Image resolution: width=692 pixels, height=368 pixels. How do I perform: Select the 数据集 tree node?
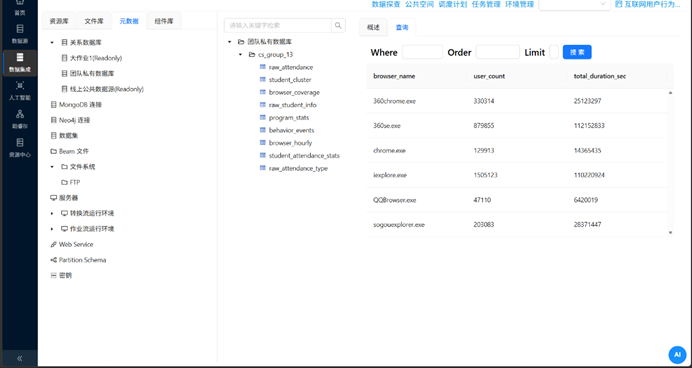coord(68,135)
